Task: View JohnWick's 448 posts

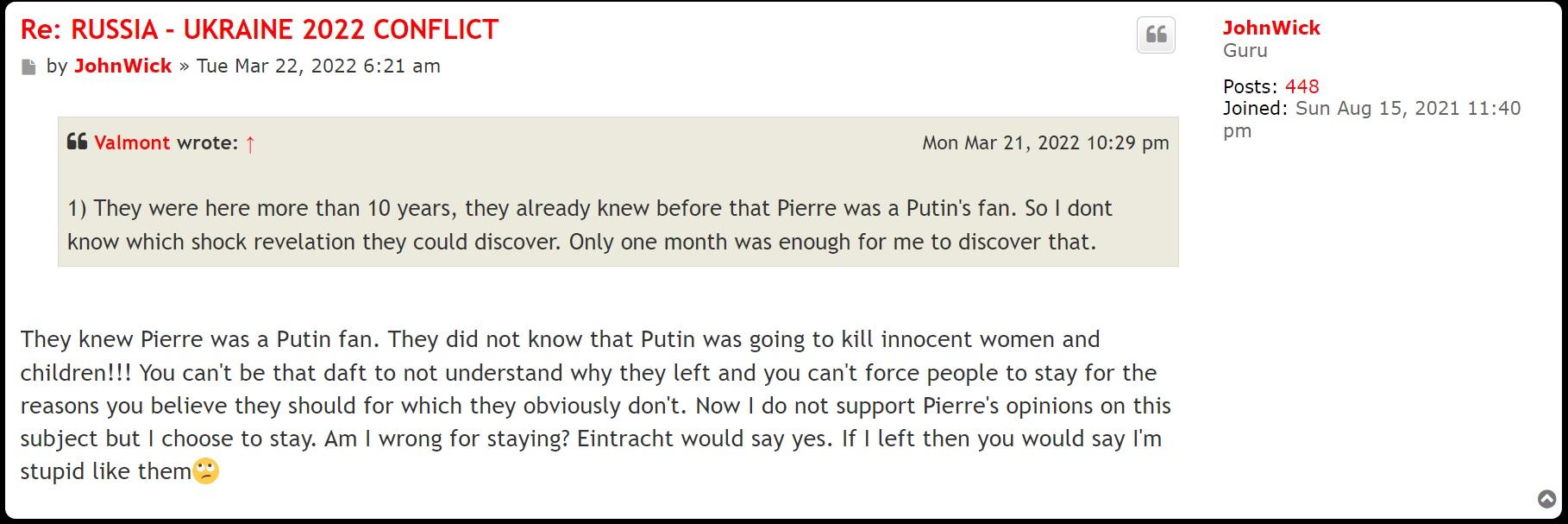Action: point(1301,86)
